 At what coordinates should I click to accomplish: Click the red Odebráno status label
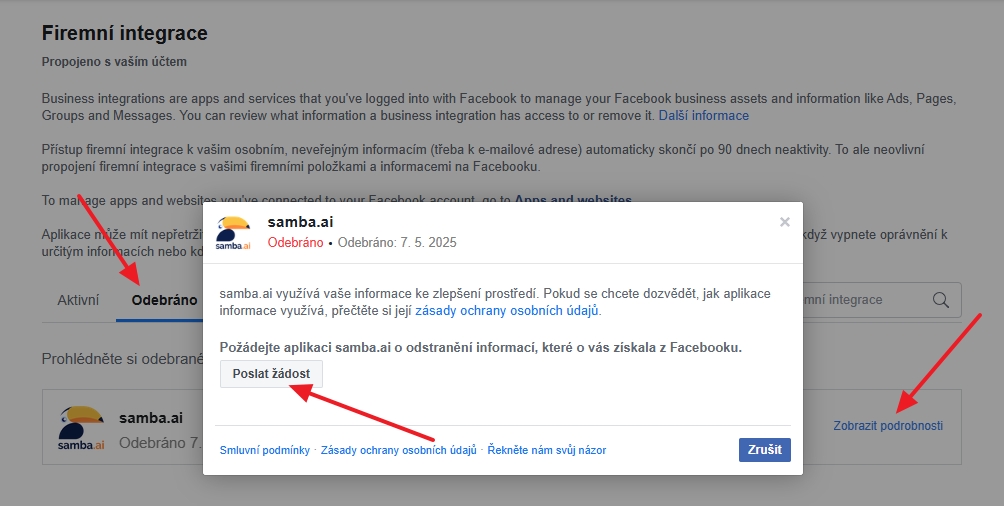pyautogui.click(x=295, y=243)
